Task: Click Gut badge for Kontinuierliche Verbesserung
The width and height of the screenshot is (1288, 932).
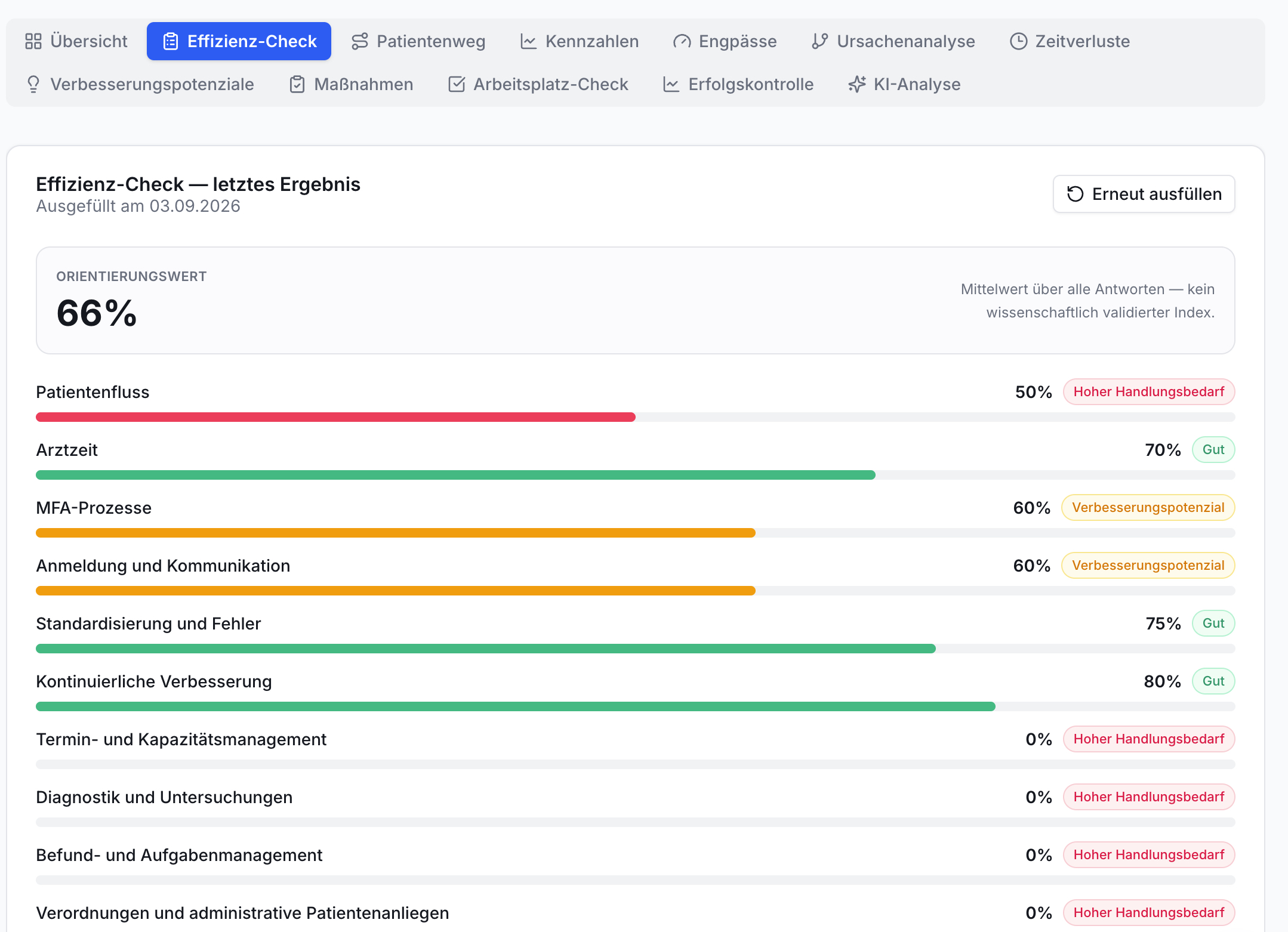Action: [1213, 681]
